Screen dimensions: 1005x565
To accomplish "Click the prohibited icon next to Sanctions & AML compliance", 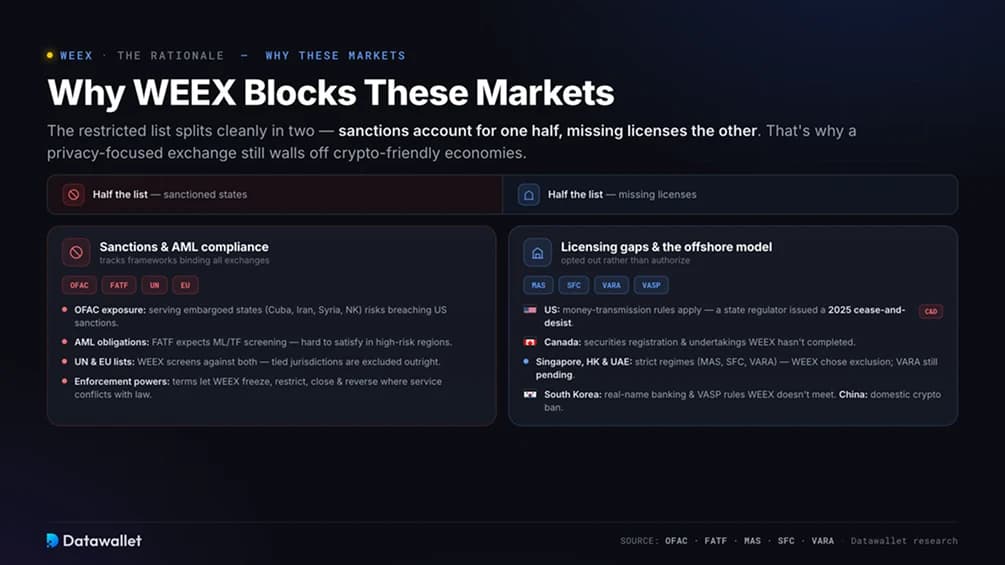I will click(x=76, y=252).
